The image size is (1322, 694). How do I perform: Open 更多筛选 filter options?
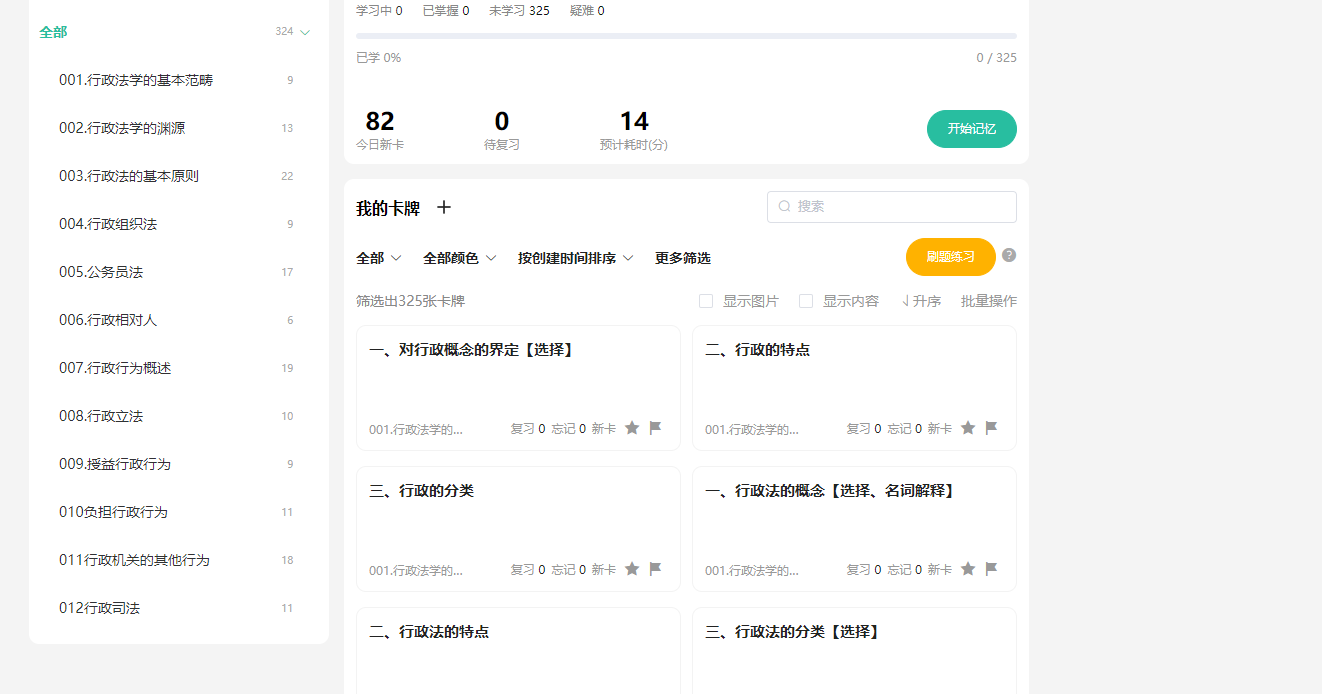(683, 258)
